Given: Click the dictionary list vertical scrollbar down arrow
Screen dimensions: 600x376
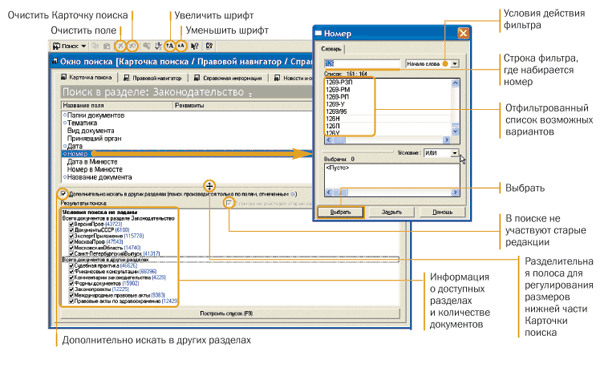Looking at the screenshot, I should [455, 131].
